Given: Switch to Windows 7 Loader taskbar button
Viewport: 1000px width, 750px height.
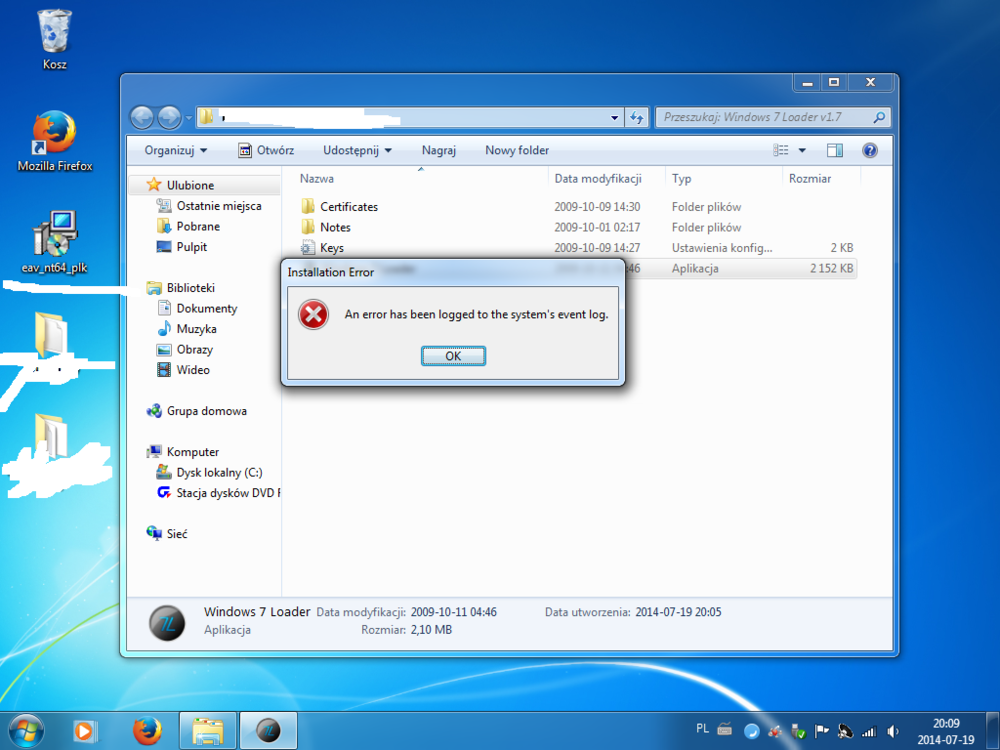Looking at the screenshot, I should tap(268, 731).
